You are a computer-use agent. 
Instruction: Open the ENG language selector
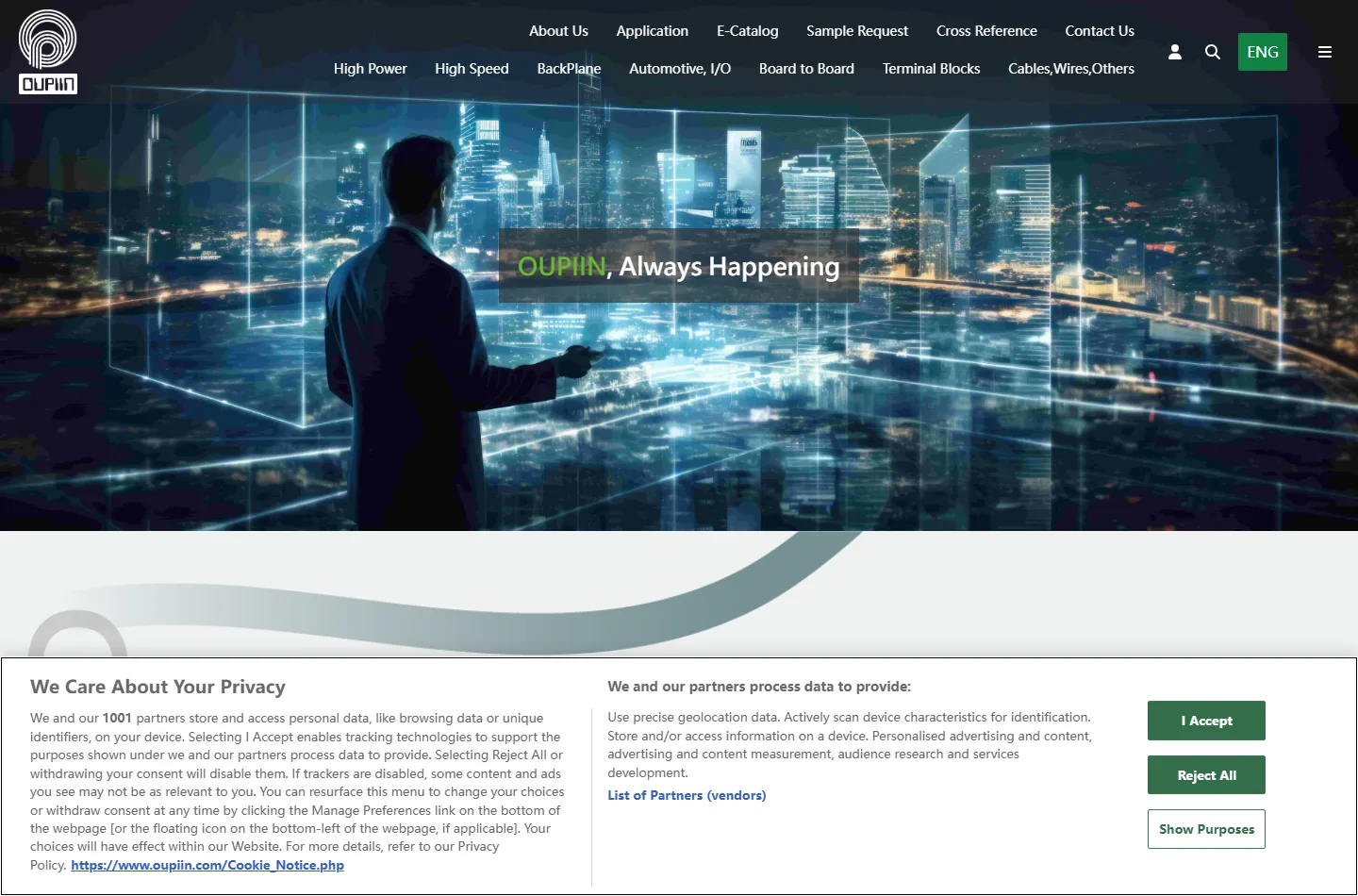tap(1263, 52)
